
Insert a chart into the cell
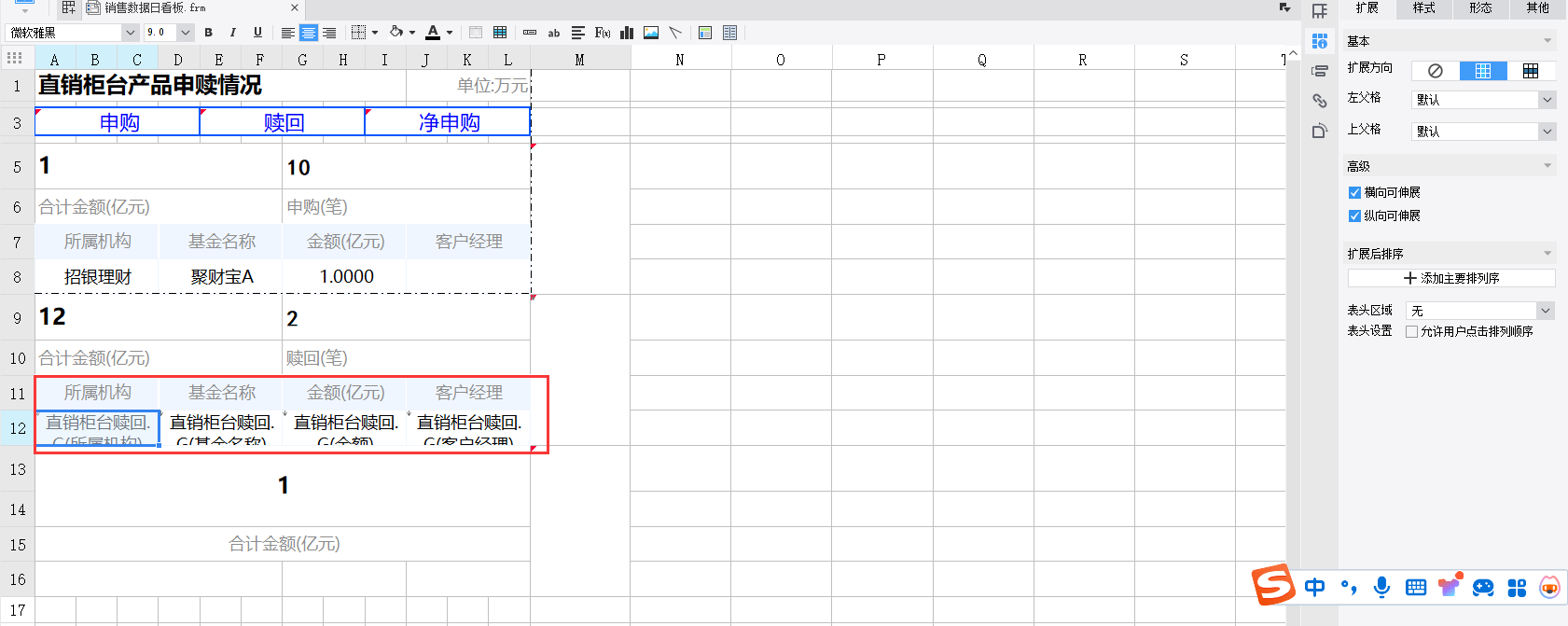tap(627, 33)
